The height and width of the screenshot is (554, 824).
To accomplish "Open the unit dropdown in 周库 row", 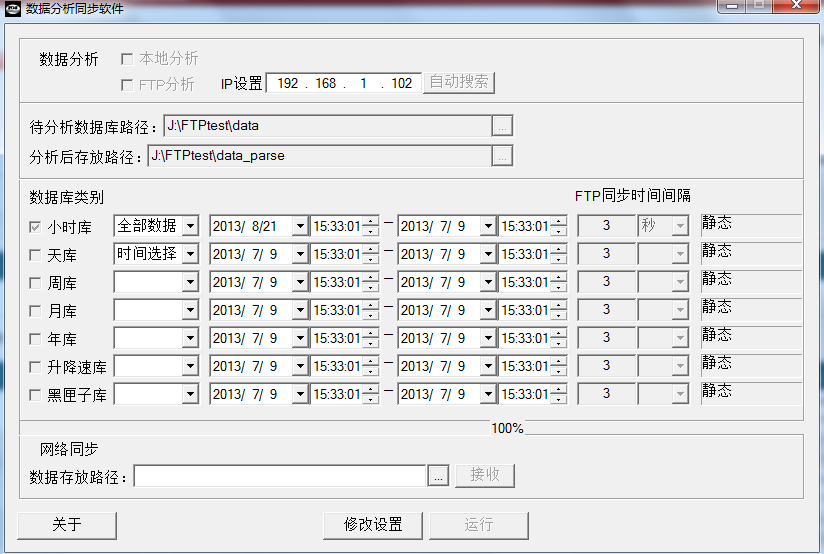I will tap(680, 282).
